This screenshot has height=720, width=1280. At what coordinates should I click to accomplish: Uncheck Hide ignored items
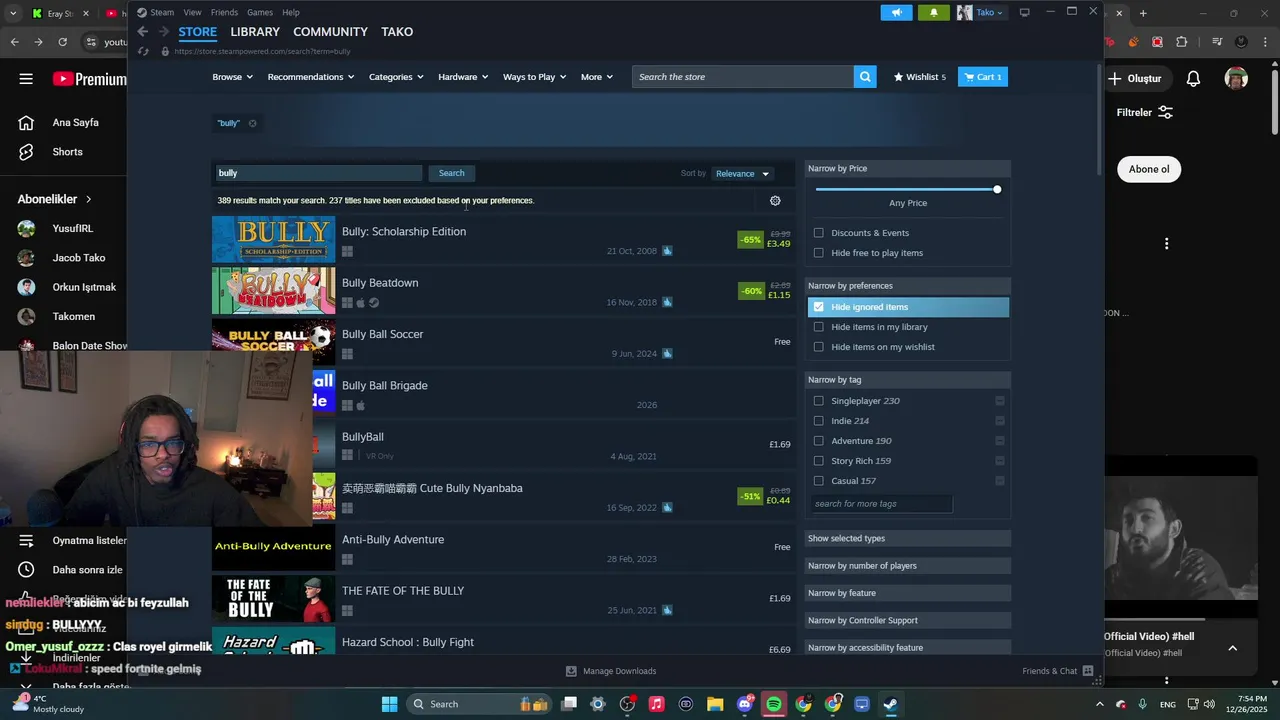coord(819,307)
